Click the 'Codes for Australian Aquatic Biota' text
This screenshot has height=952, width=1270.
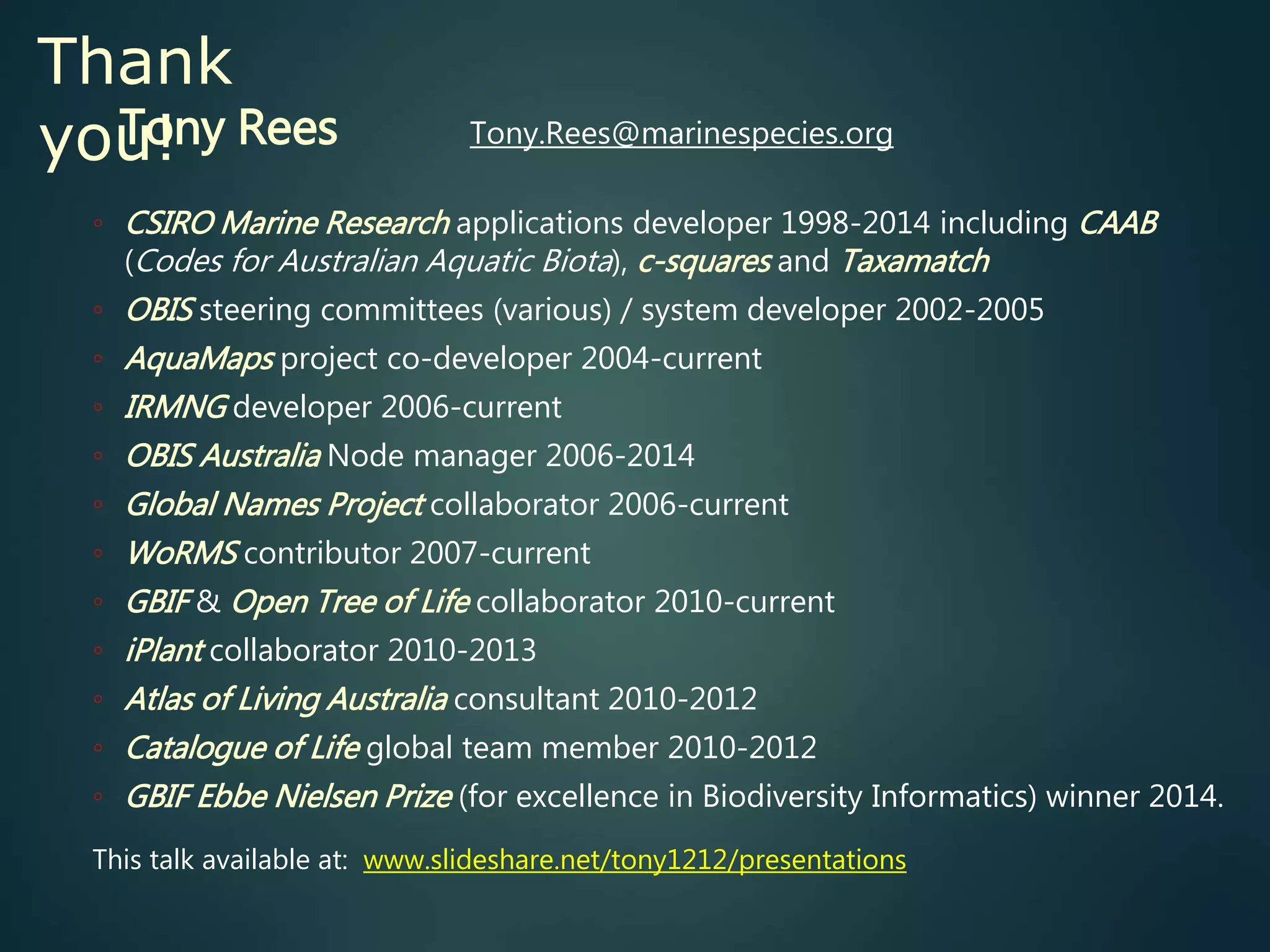(x=374, y=261)
